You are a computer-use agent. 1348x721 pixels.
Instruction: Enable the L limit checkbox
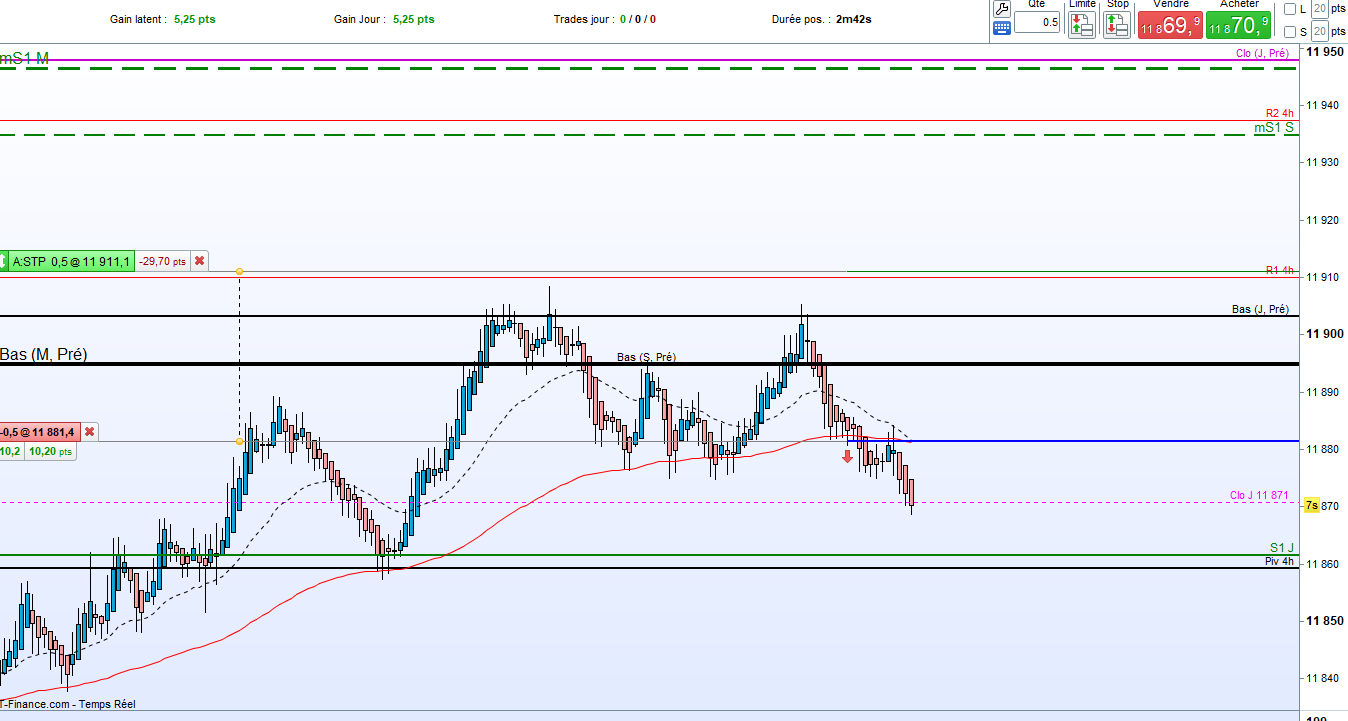[x=1289, y=9]
